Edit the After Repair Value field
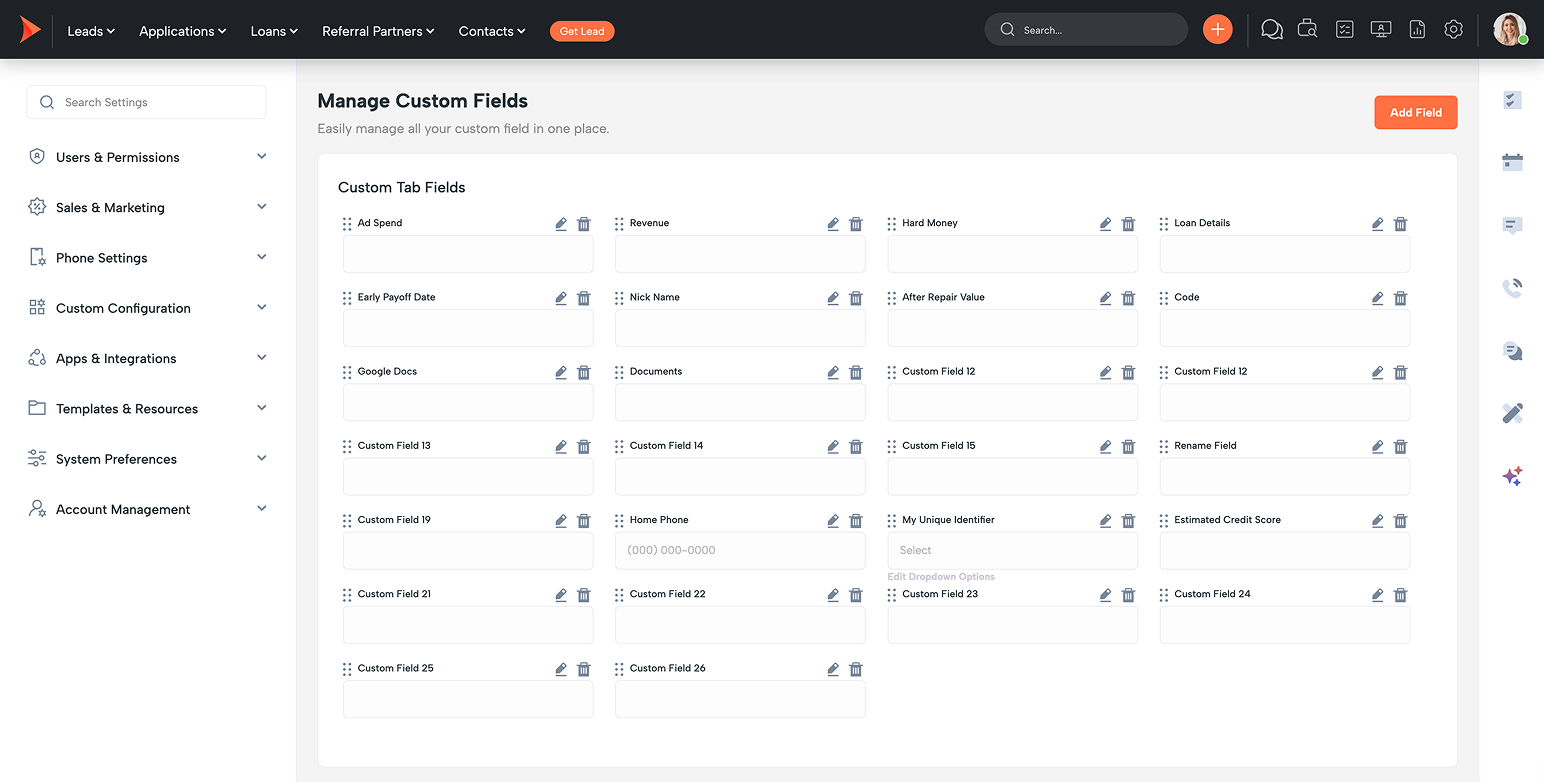Image resolution: width=1544 pixels, height=782 pixels. (x=1106, y=298)
